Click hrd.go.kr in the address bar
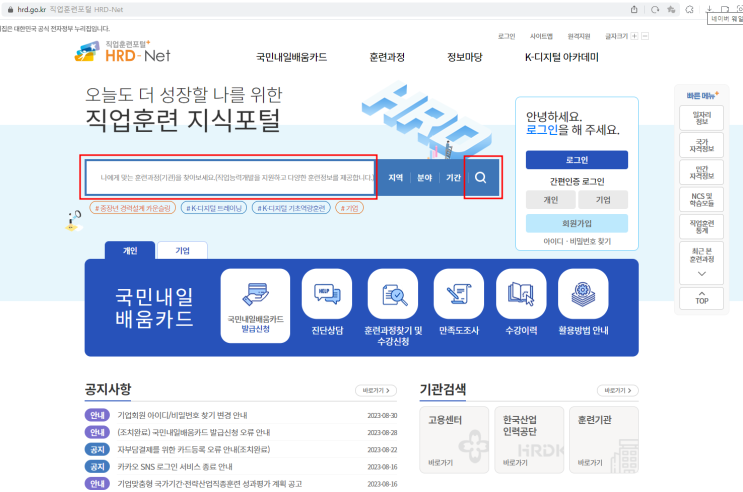Viewport: 743px width, 492px height. (32, 9)
